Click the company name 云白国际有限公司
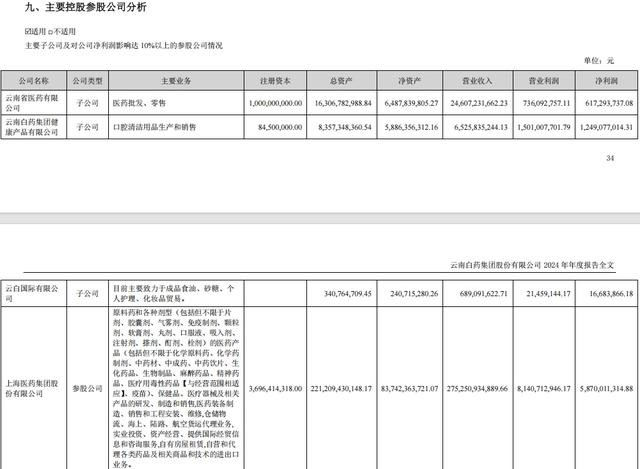Viewport: 640px width, 469px height. coord(32,293)
